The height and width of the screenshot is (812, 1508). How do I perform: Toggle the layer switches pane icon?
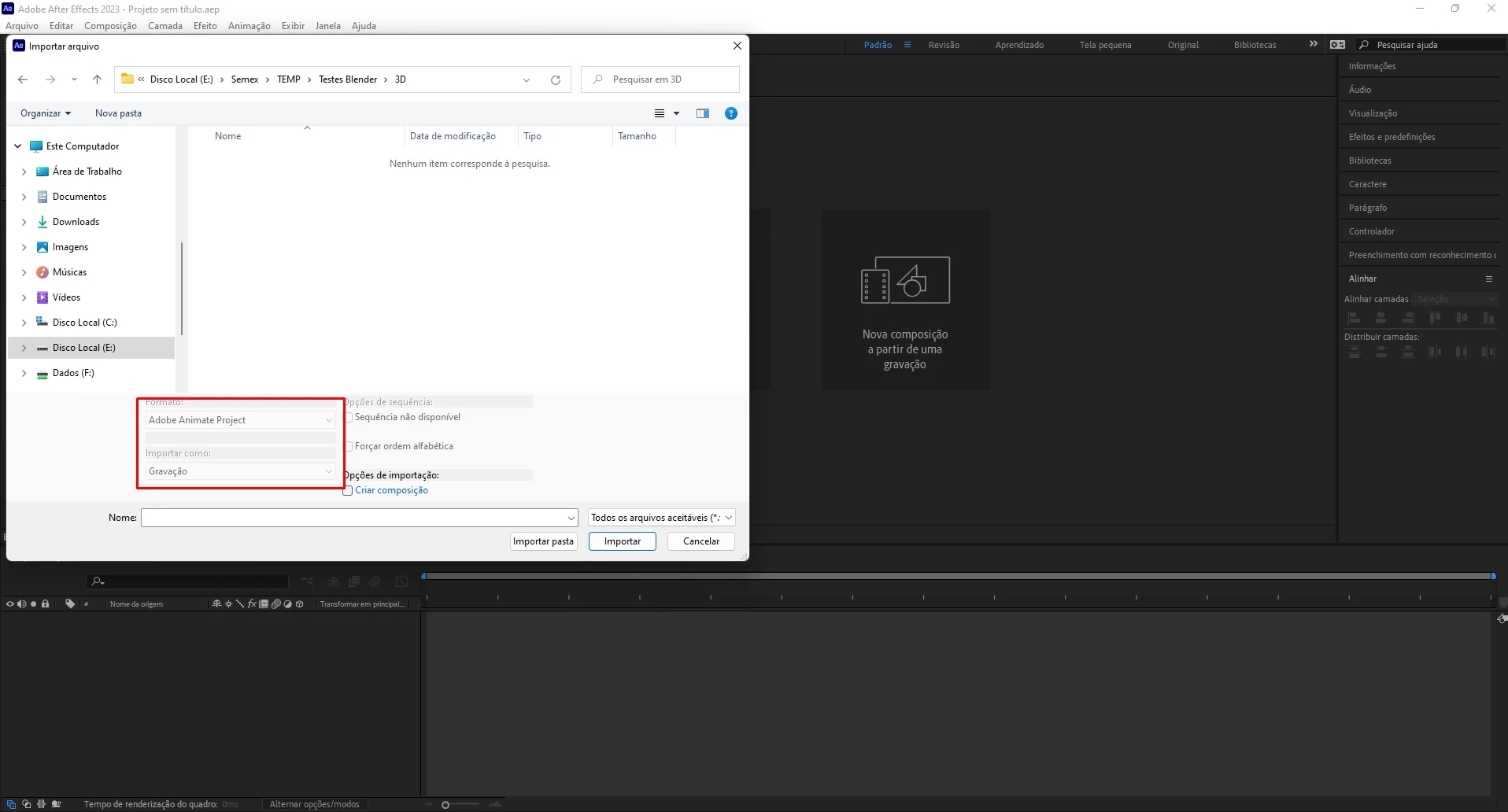11,804
